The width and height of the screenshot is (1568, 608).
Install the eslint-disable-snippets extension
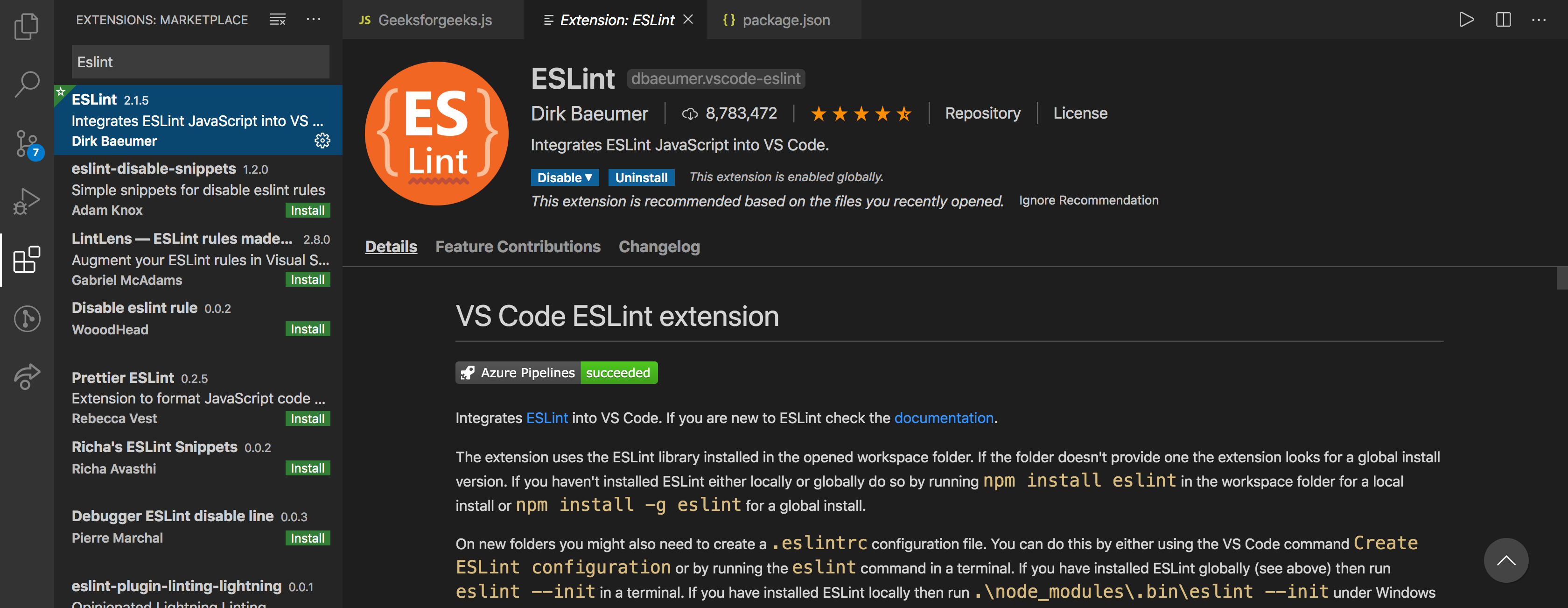coord(308,210)
